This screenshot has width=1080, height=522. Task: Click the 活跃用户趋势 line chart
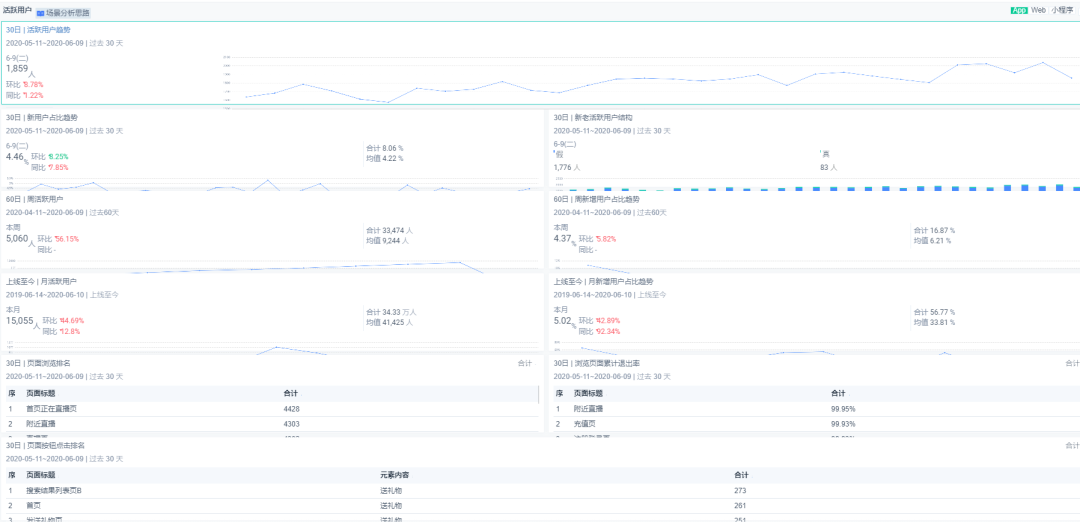coord(649,81)
